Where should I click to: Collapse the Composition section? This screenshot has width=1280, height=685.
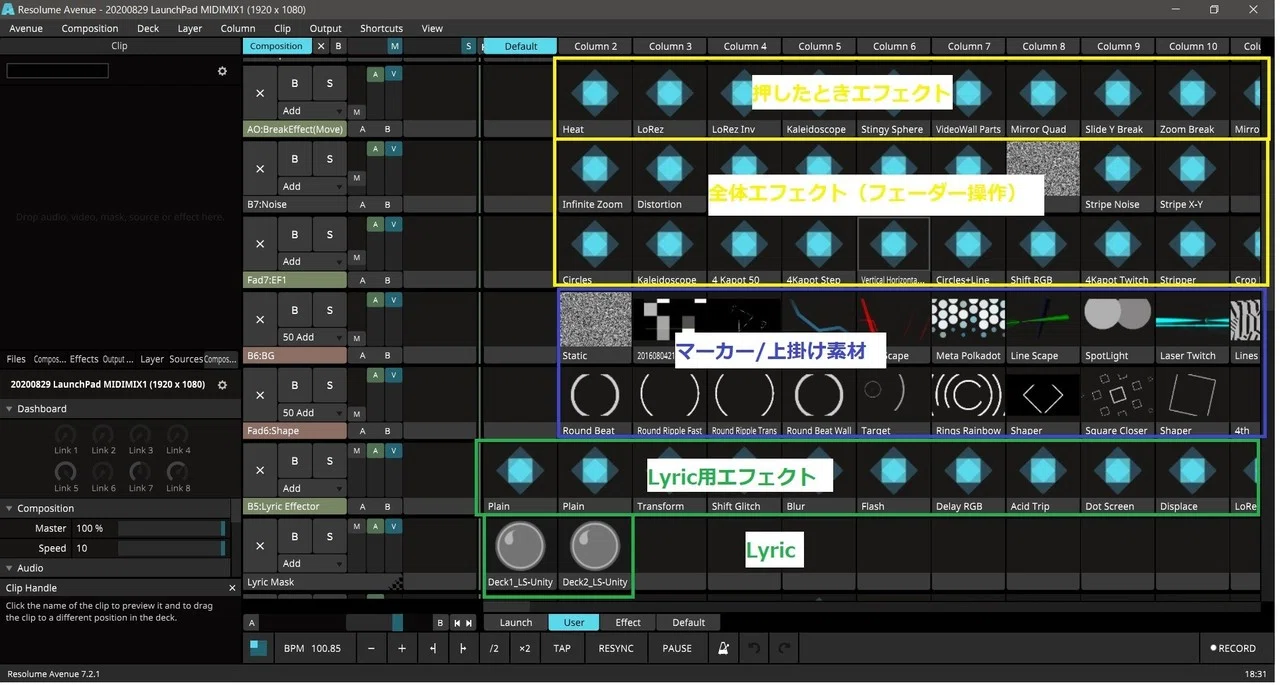tap(9, 509)
